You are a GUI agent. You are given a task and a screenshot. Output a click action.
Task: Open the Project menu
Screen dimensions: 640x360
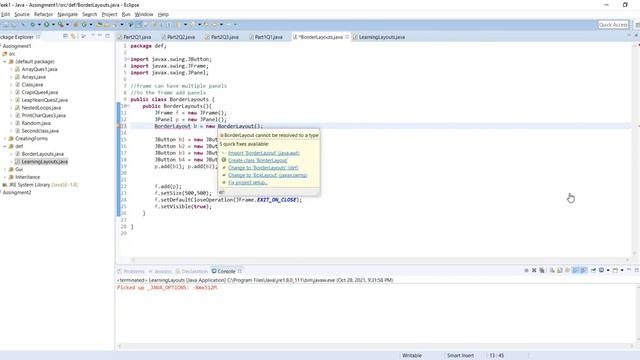click(x=109, y=14)
